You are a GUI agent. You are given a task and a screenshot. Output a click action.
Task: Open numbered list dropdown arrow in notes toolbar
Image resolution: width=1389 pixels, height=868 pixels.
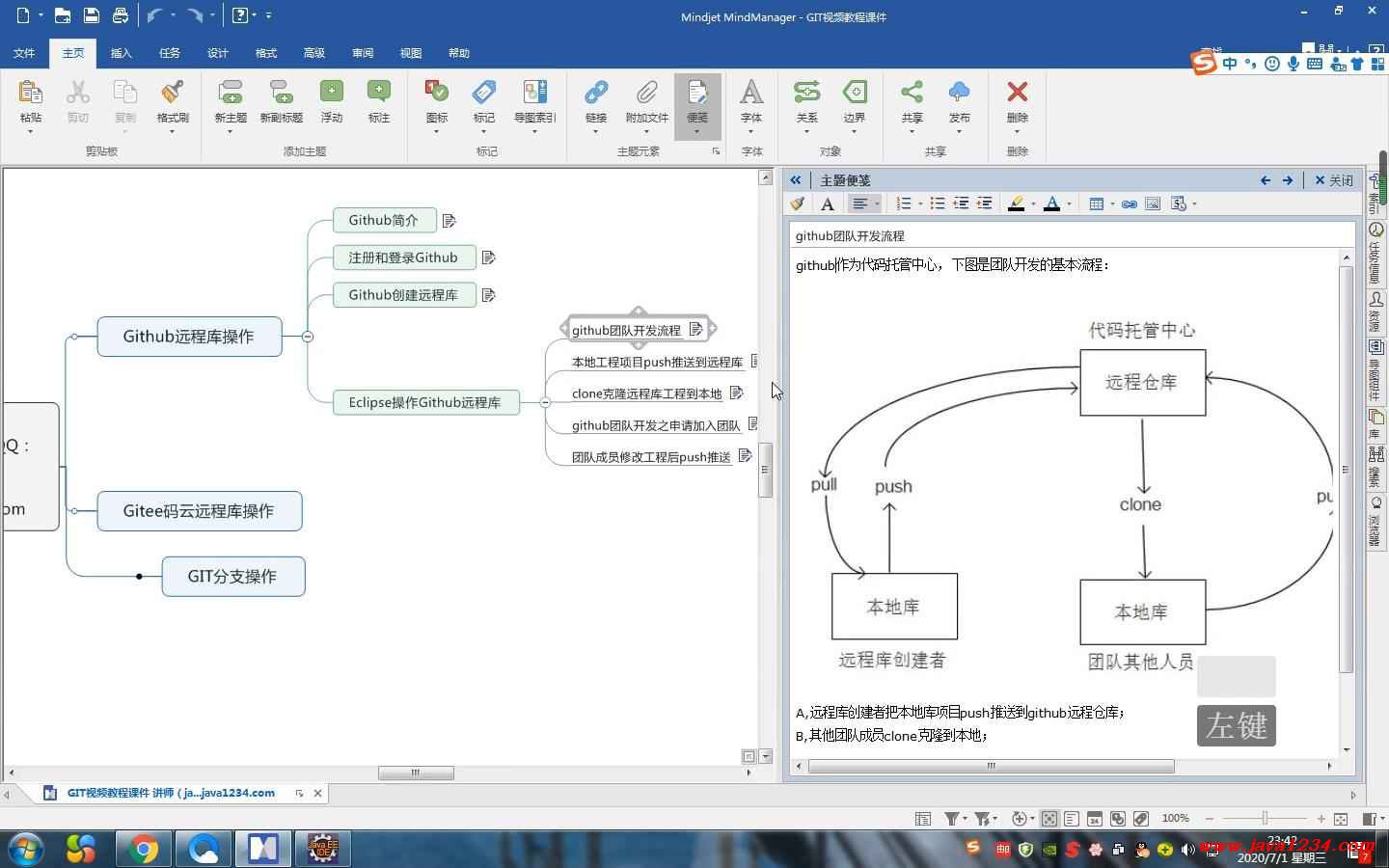click(920, 203)
